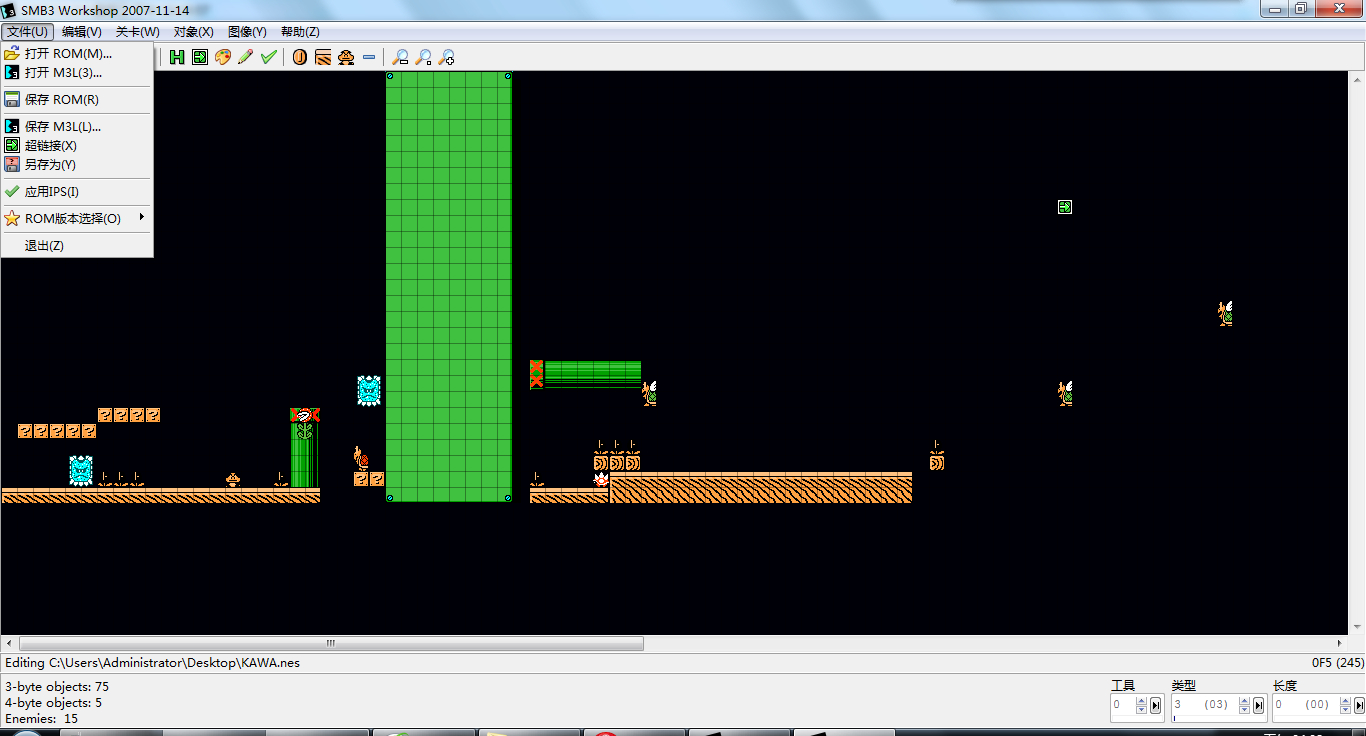Click the blue minus toolbar icon
The image size is (1366, 736).
369,57
